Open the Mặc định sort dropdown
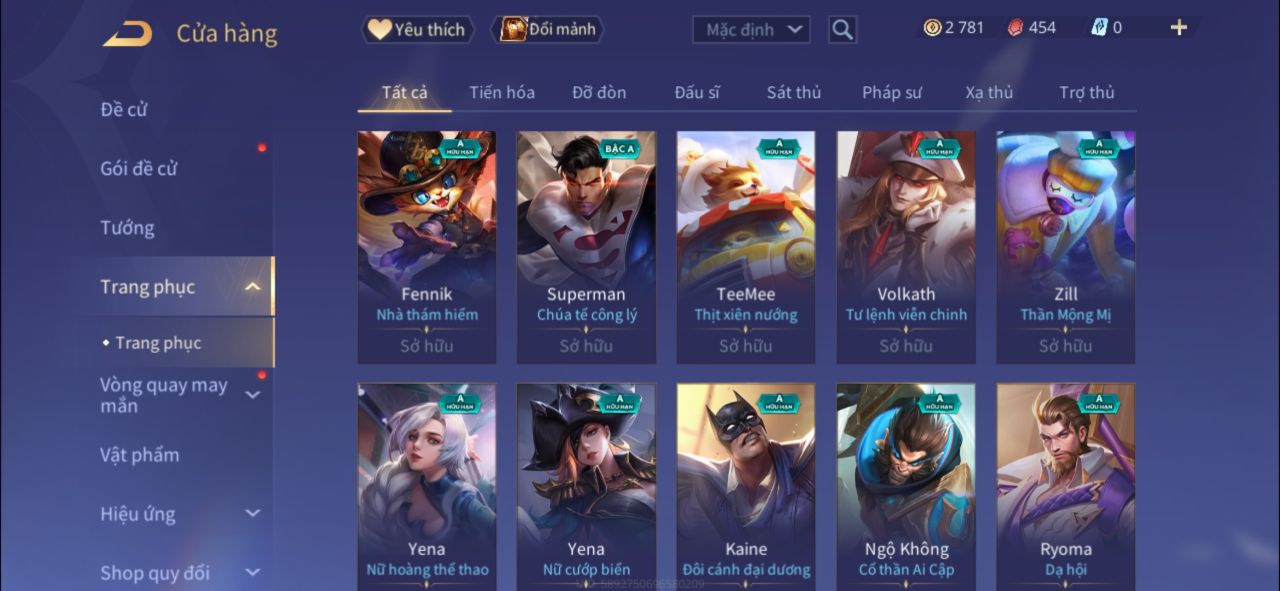 pos(751,30)
